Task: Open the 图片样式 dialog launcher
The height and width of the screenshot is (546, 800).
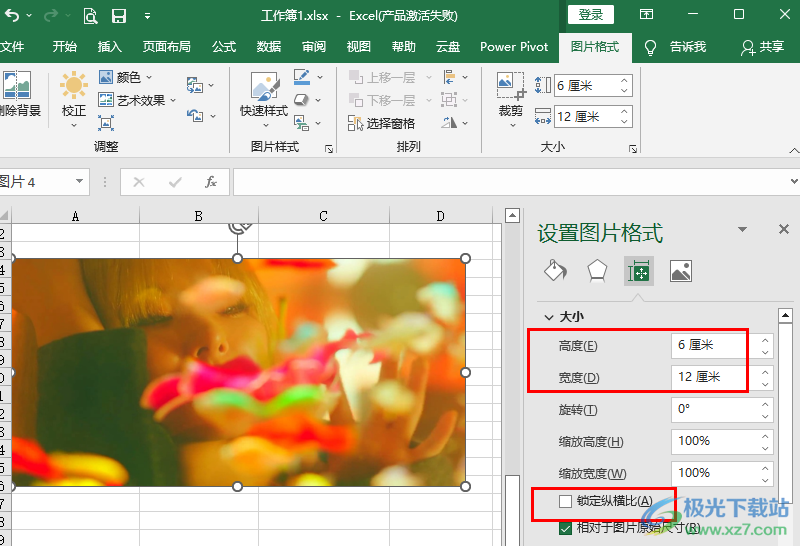Action: [329, 148]
